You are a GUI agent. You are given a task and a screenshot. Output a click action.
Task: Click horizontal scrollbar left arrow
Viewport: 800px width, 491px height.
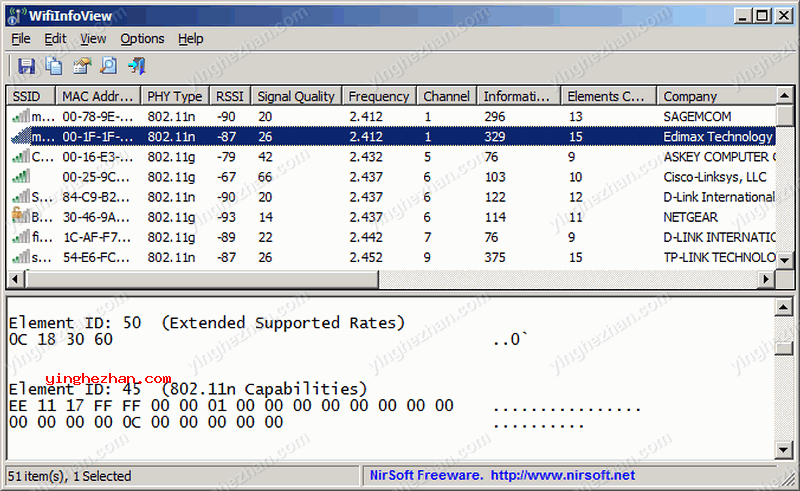[x=15, y=279]
